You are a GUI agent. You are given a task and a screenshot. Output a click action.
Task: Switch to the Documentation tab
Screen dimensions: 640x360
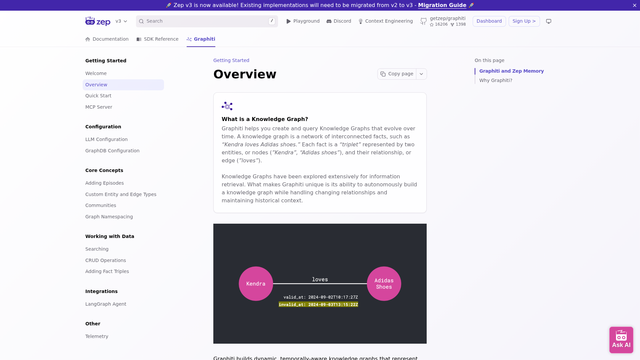107,39
